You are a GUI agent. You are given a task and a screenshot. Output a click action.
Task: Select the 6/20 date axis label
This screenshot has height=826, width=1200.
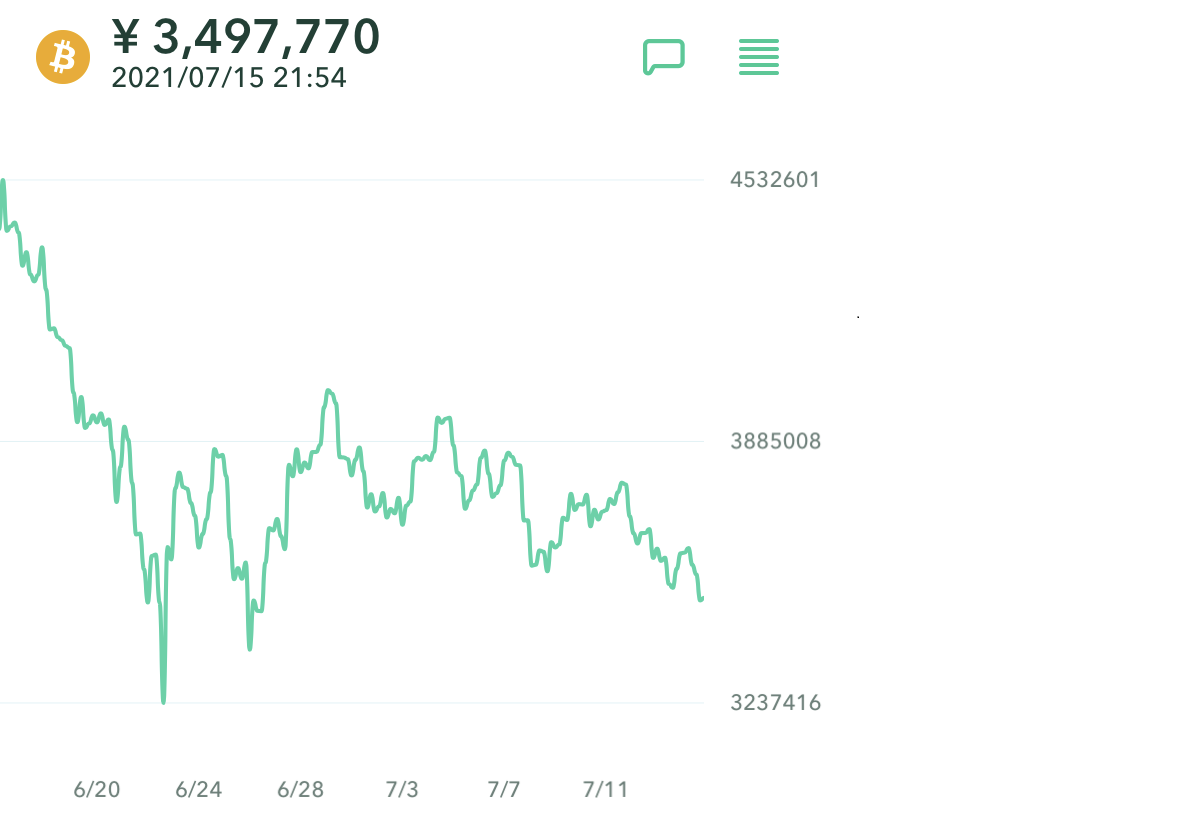[97, 790]
